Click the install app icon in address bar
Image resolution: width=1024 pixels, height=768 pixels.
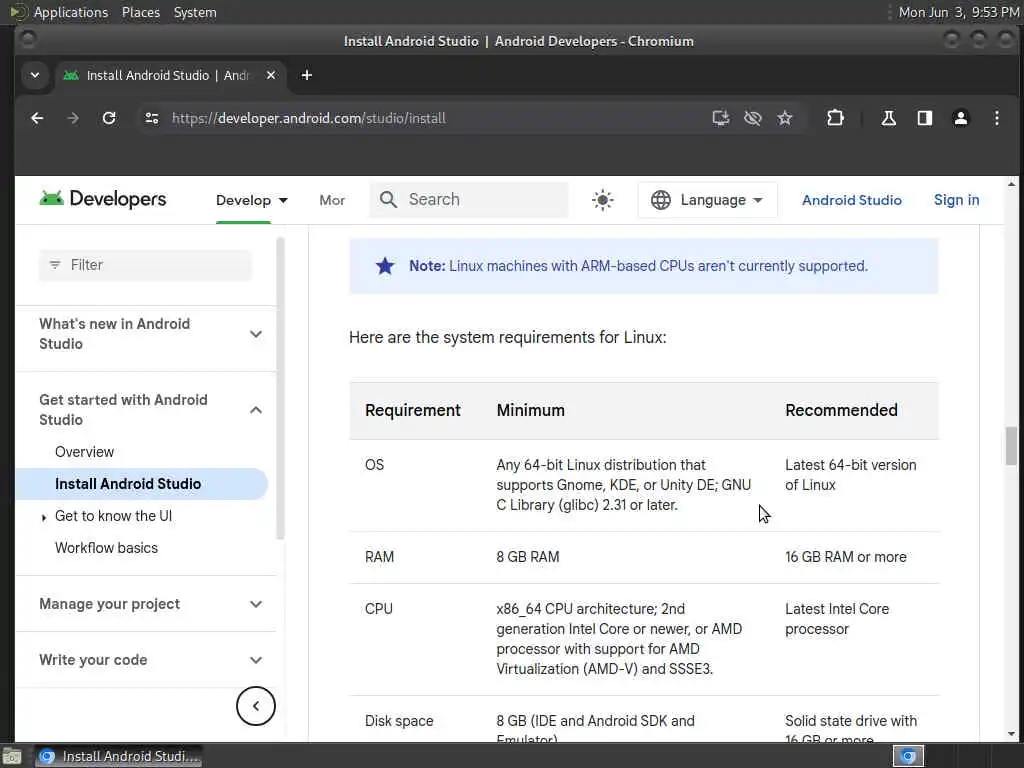click(720, 118)
